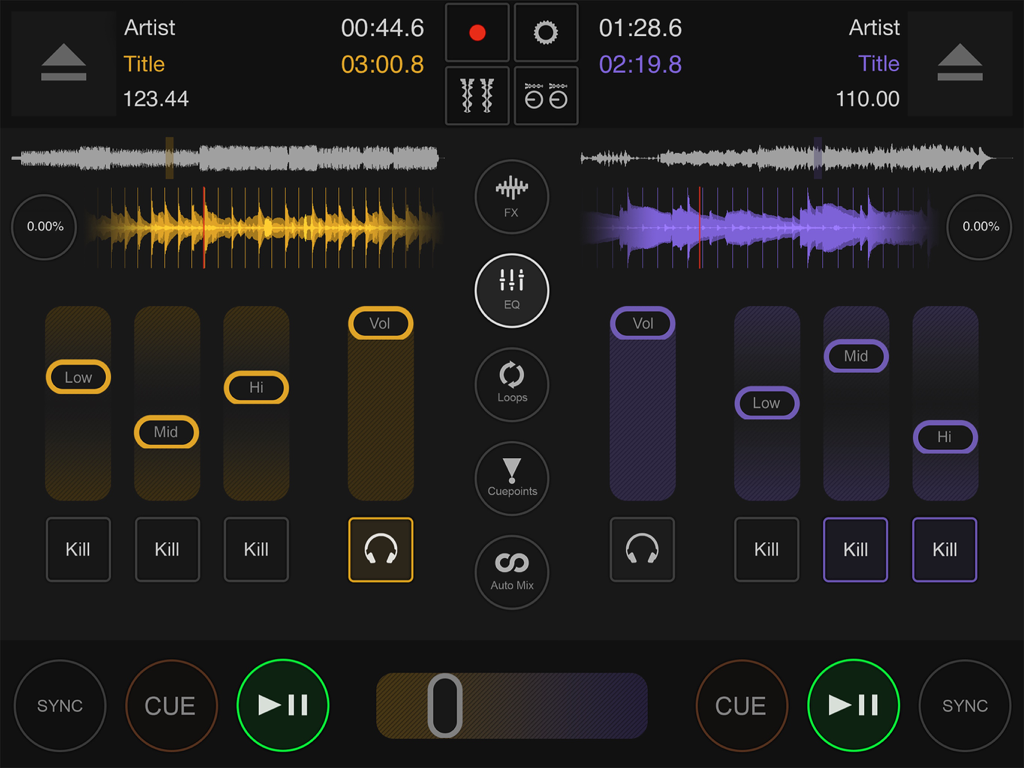Enable SYNC on the left deck
The height and width of the screenshot is (768, 1024).
(60, 705)
